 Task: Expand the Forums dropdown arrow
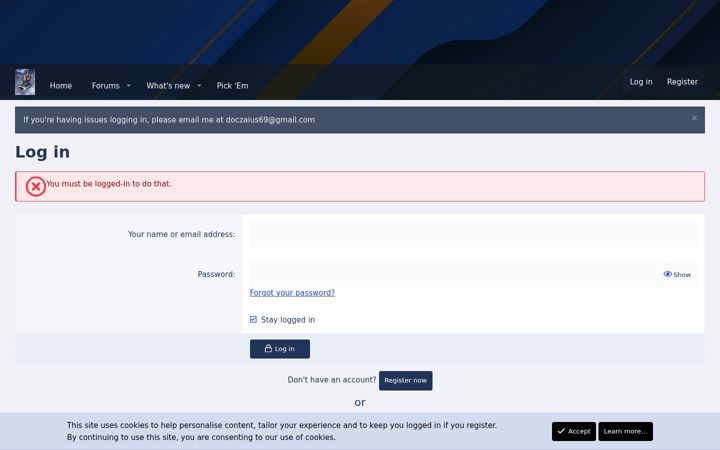[129, 85]
